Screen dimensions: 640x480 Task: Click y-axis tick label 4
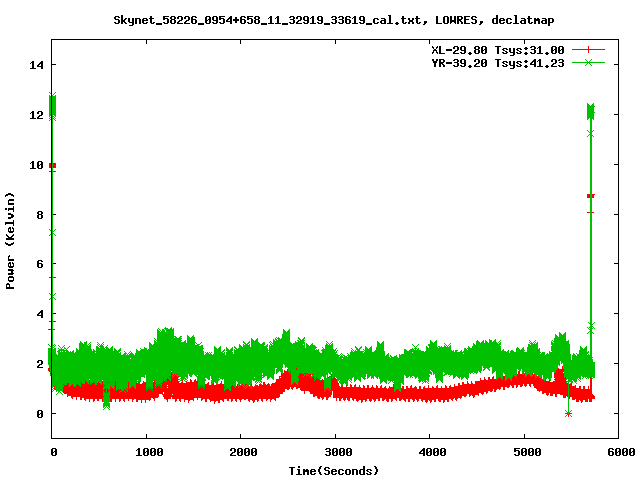(40, 314)
